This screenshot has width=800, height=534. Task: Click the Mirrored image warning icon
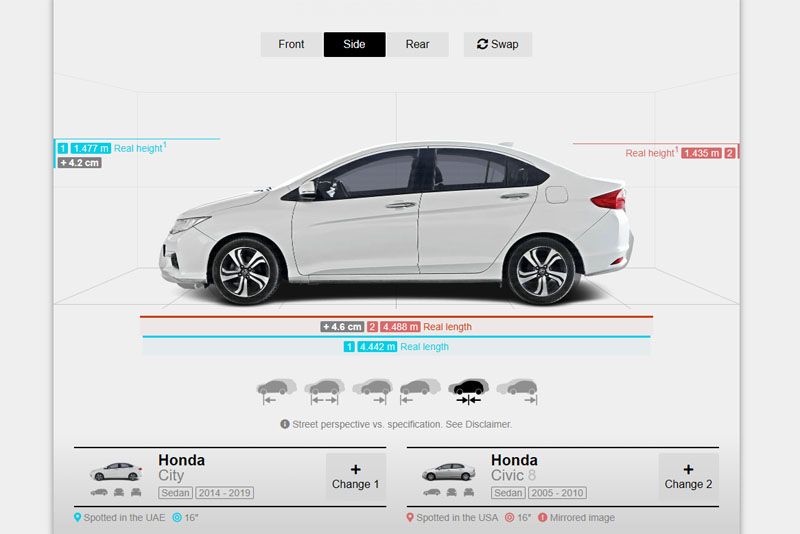(x=541, y=518)
